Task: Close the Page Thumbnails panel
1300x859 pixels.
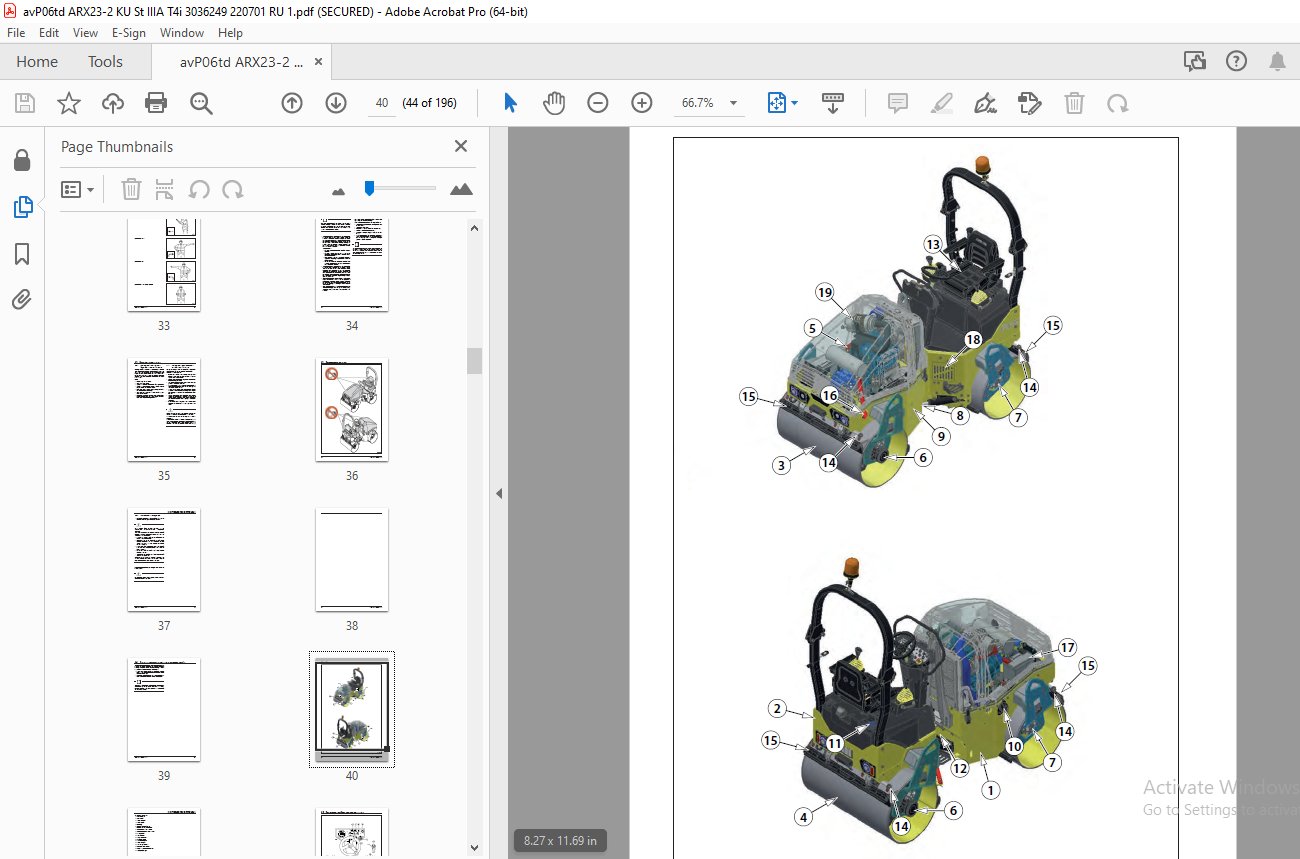Action: 461,146
